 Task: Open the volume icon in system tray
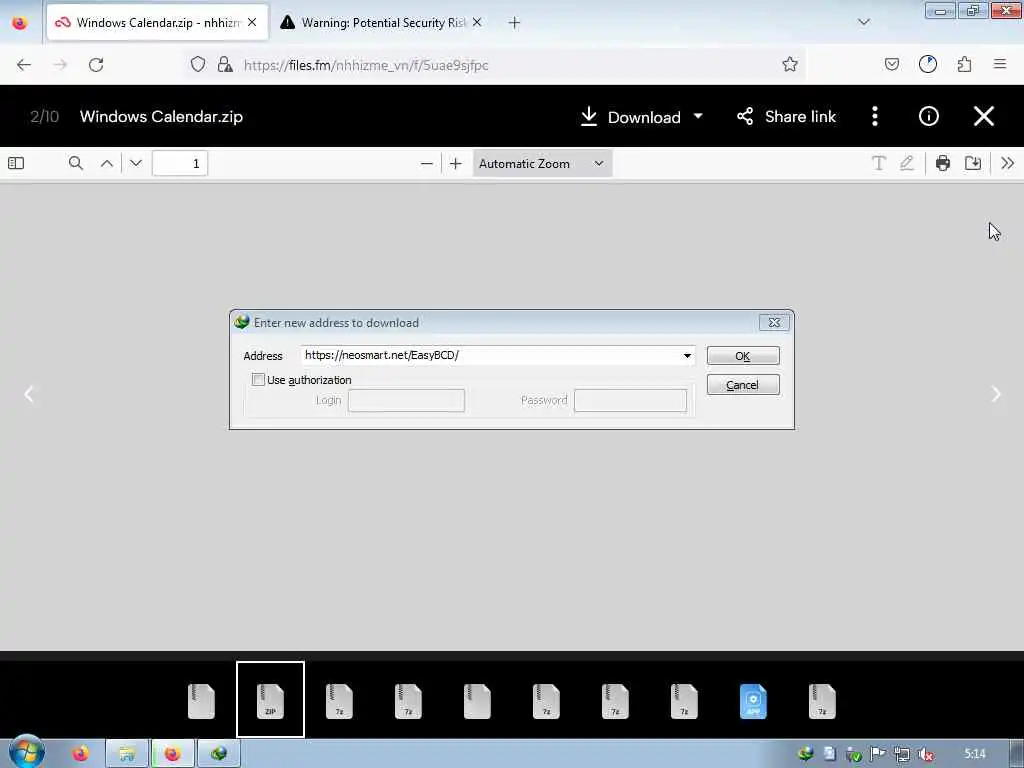coord(925,754)
